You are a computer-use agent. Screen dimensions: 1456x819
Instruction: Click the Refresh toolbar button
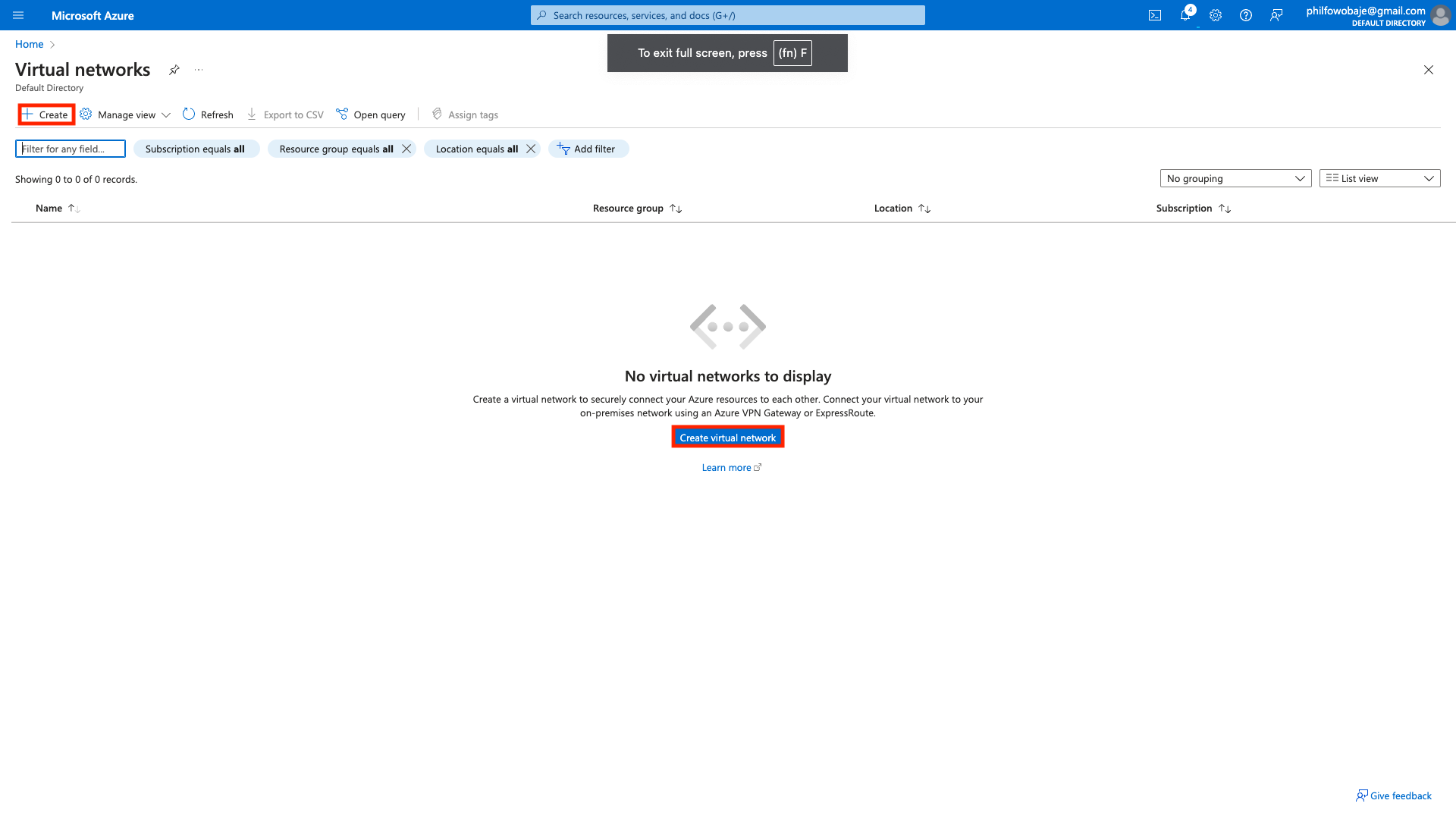[x=208, y=115]
